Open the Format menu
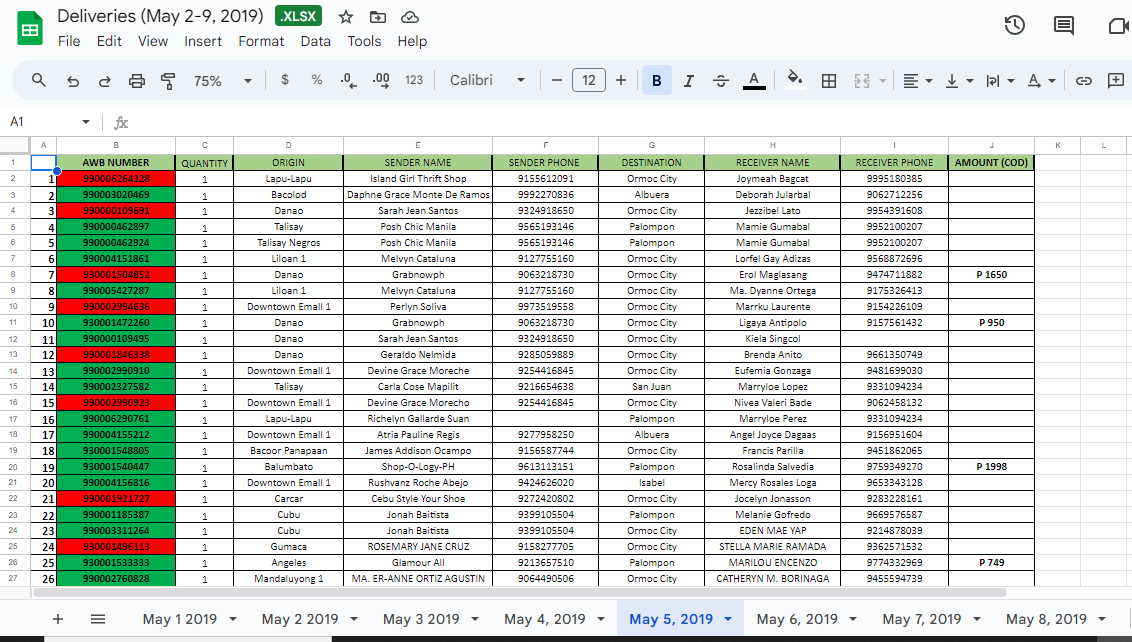This screenshot has width=1132, height=642. 261,41
